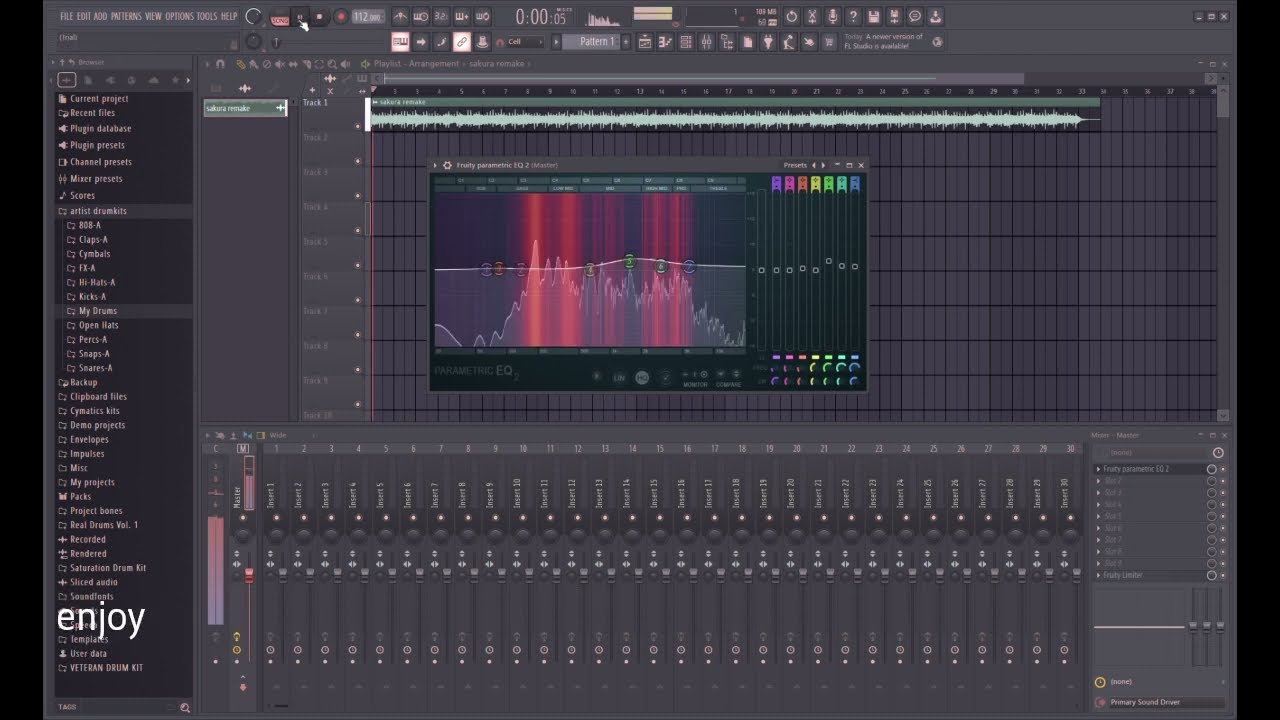Click next preset arrow in EQ window
1280x720 pixels.
[823, 165]
